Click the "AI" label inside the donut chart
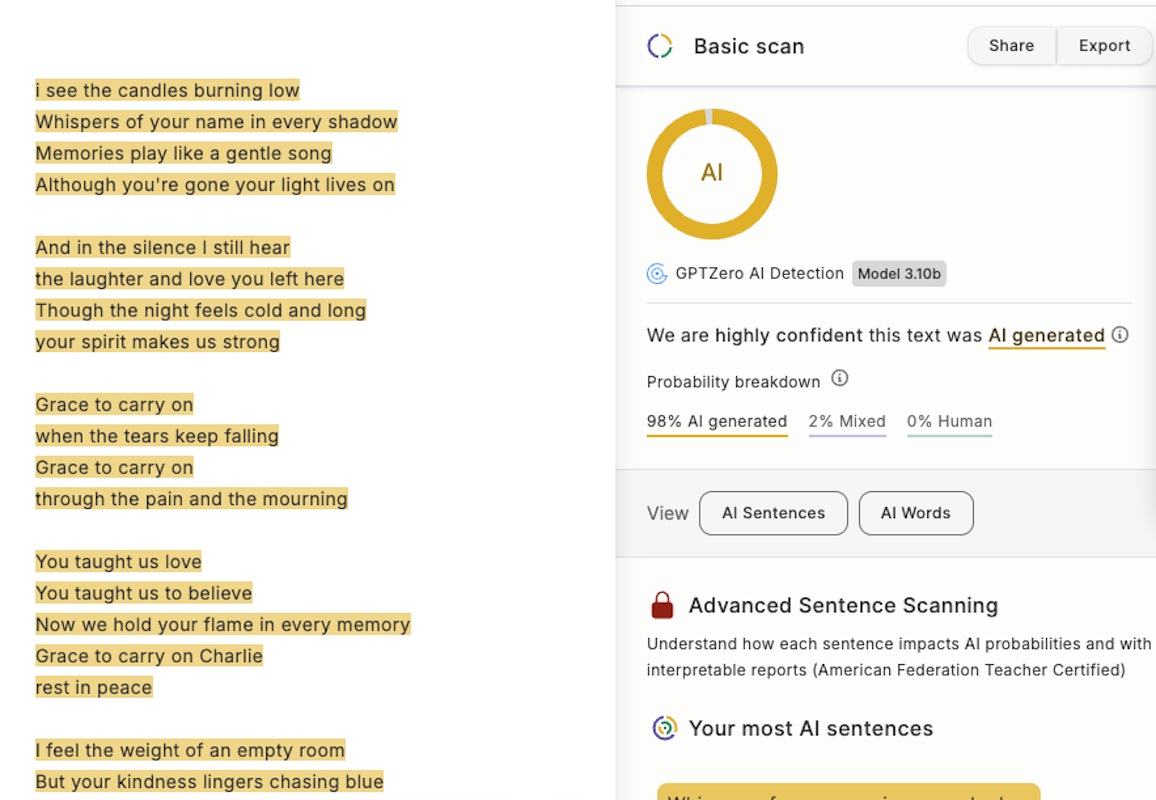Viewport: 1156px width, 800px height. click(x=712, y=173)
